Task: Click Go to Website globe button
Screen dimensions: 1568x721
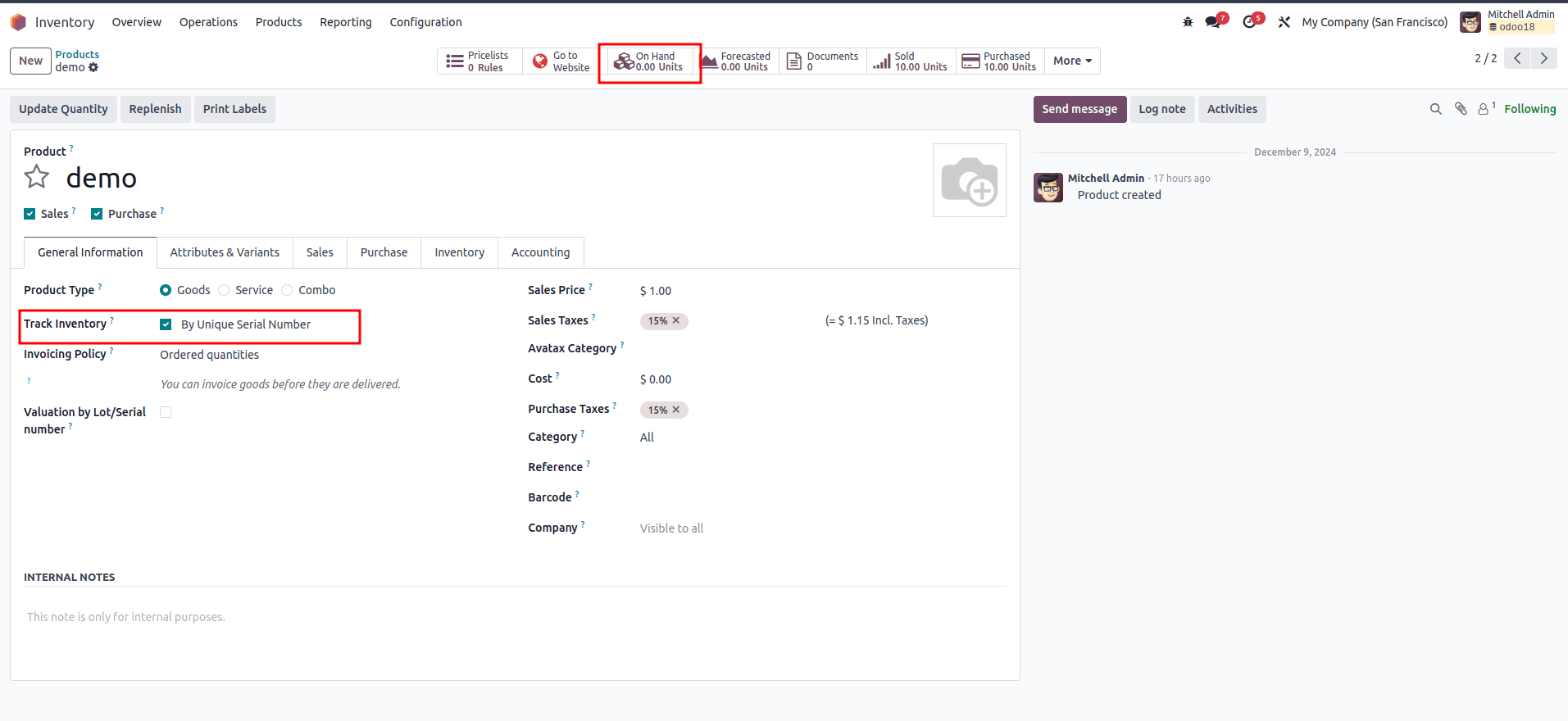Action: pyautogui.click(x=562, y=61)
